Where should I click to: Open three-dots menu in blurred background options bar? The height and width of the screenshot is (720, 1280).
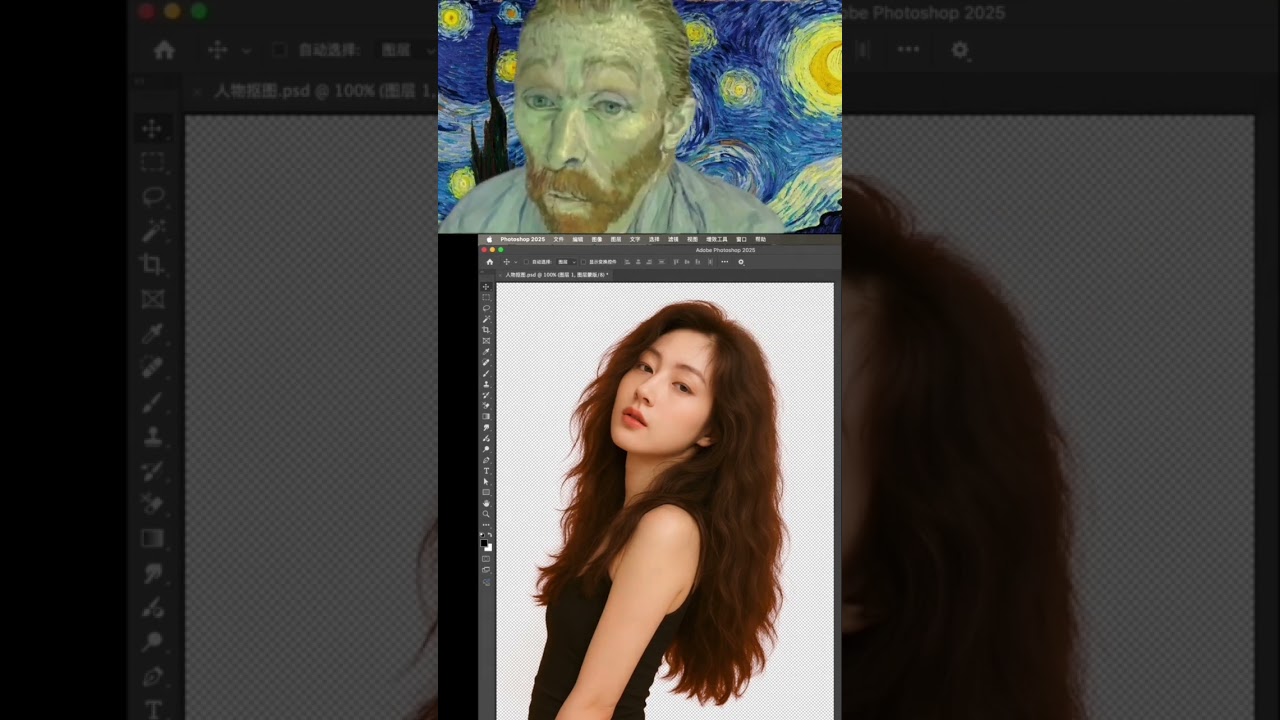pos(908,50)
